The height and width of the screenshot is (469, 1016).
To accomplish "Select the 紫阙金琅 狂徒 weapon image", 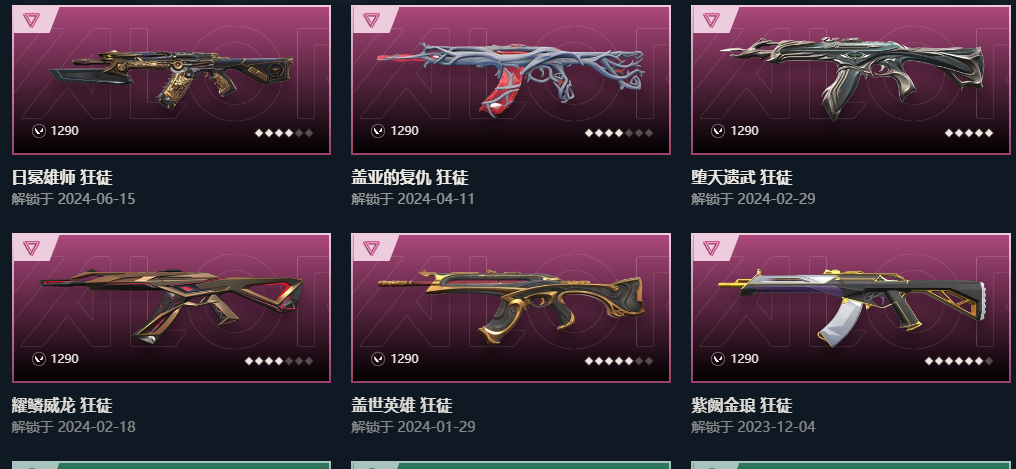I will click(x=851, y=308).
